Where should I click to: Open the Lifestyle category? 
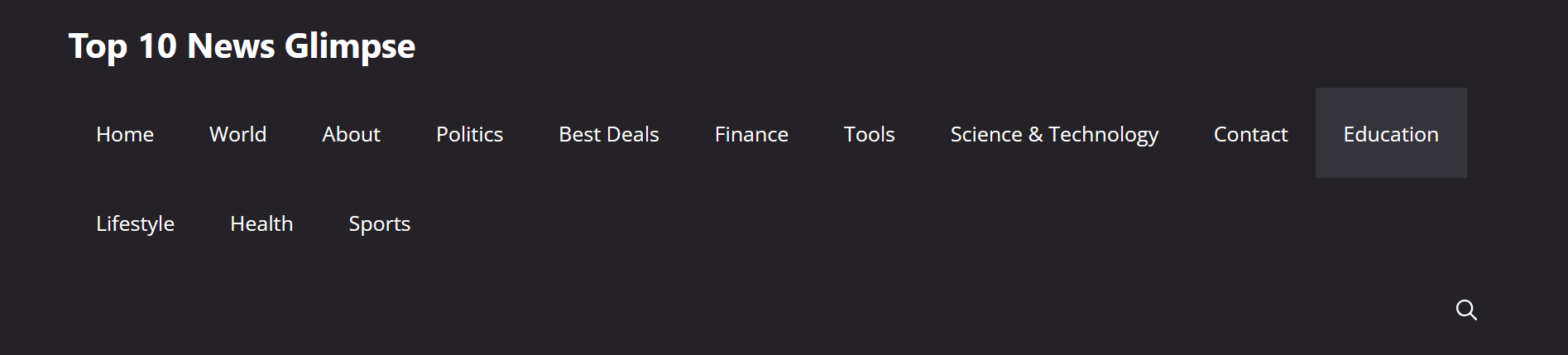135,223
